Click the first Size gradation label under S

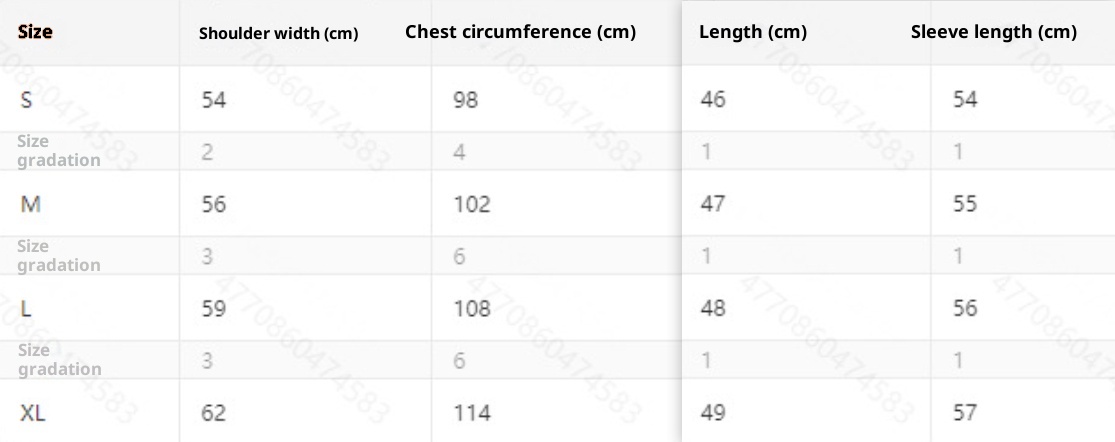[x=58, y=151]
